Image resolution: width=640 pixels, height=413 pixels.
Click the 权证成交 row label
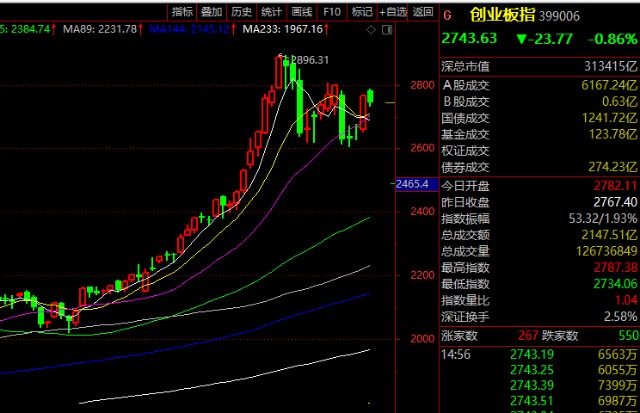[465, 151]
